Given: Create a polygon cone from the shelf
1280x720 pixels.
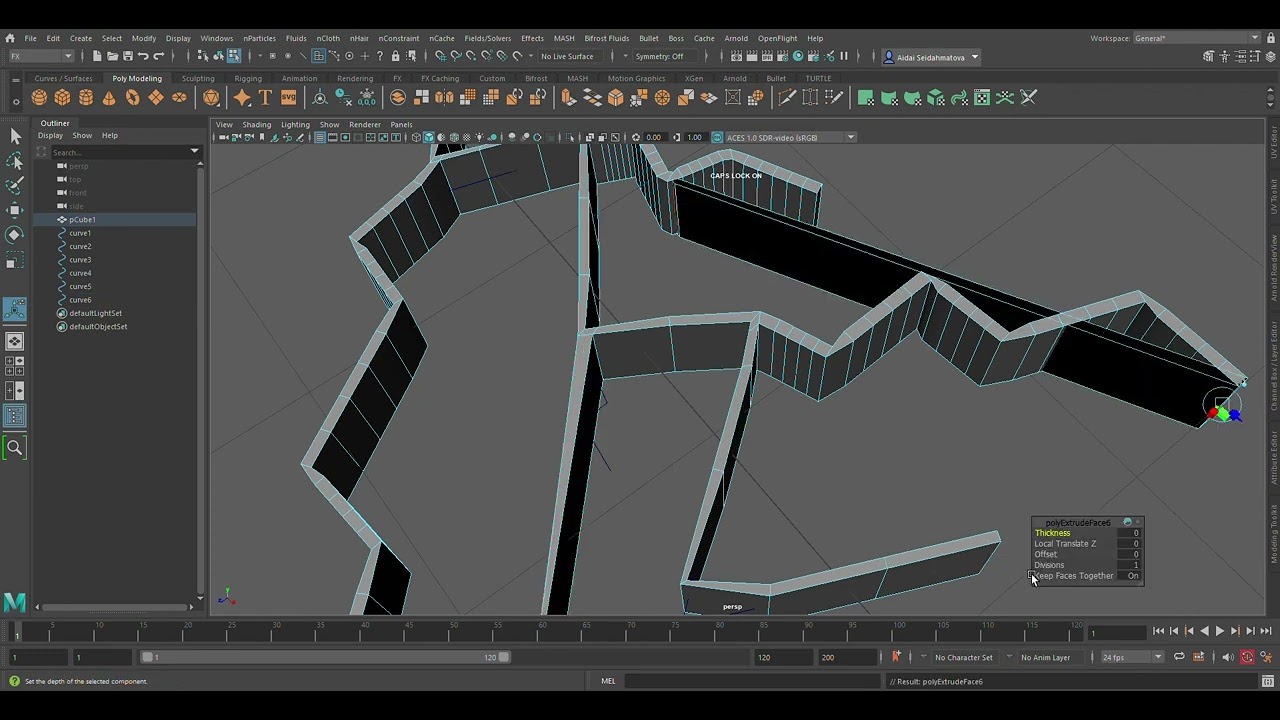Looking at the screenshot, I should point(109,97).
